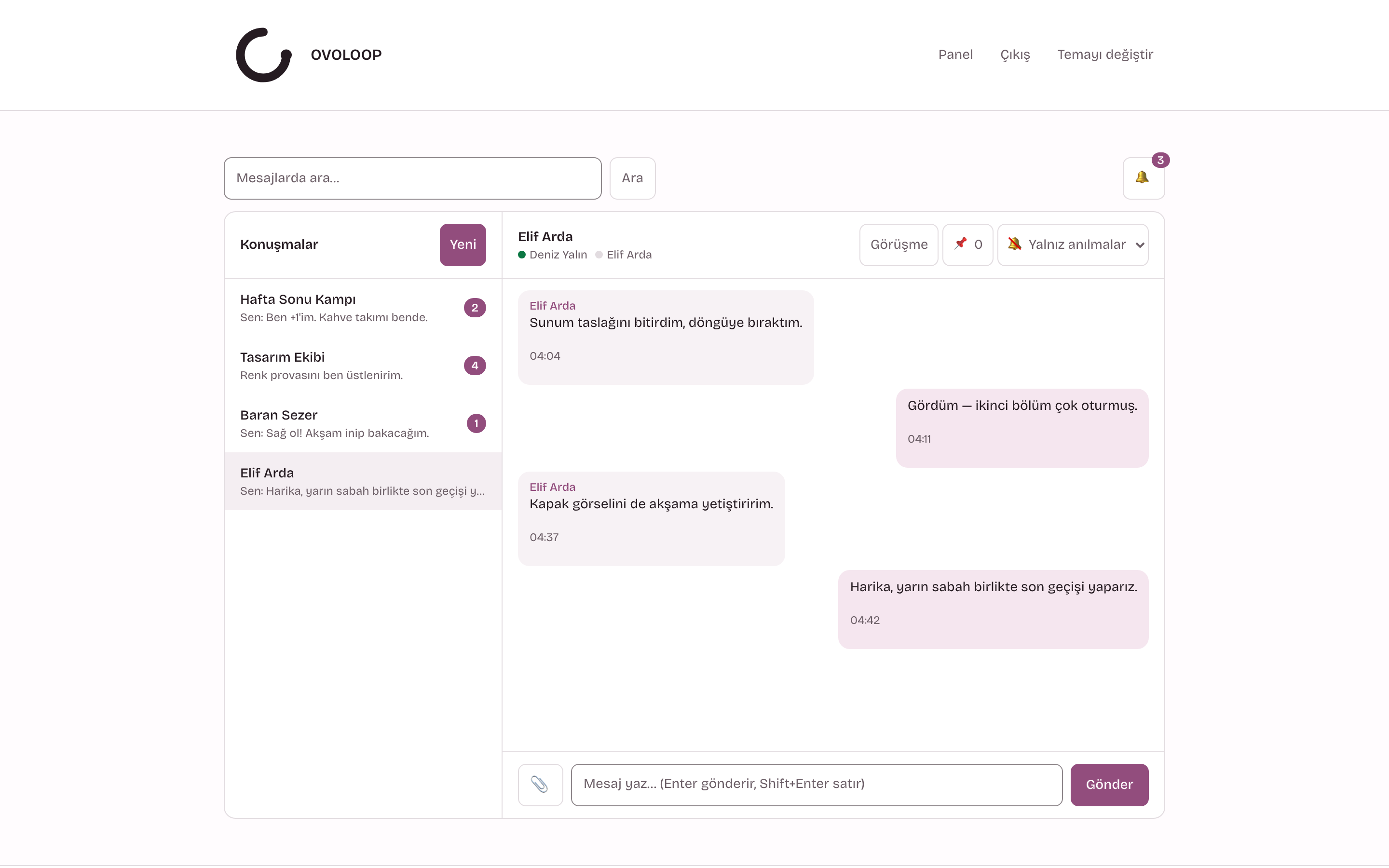Click the Deniz Yalın participant in header
This screenshot has height=868, width=1389.
tap(552, 254)
